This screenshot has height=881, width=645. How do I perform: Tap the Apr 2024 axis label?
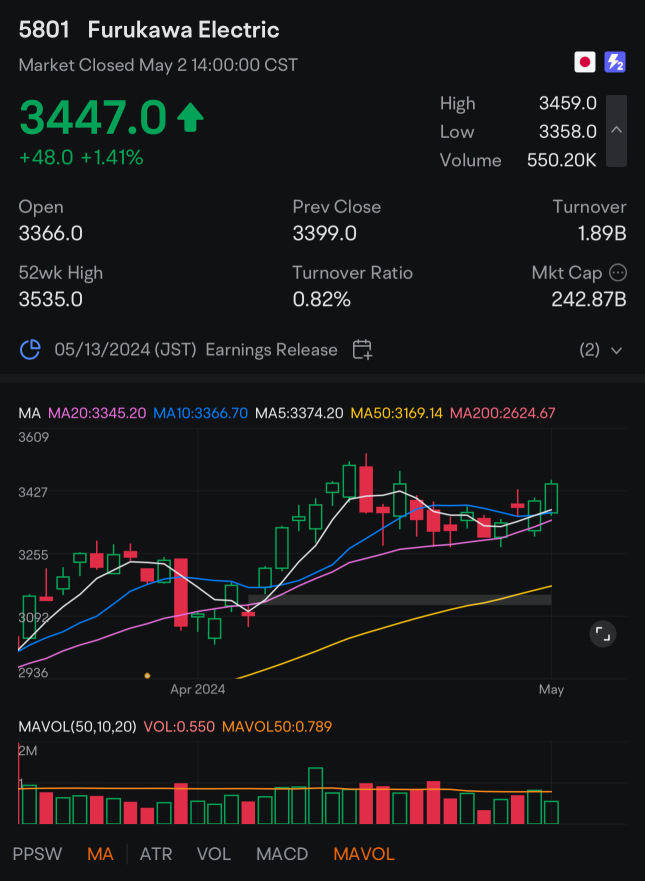tap(198, 689)
